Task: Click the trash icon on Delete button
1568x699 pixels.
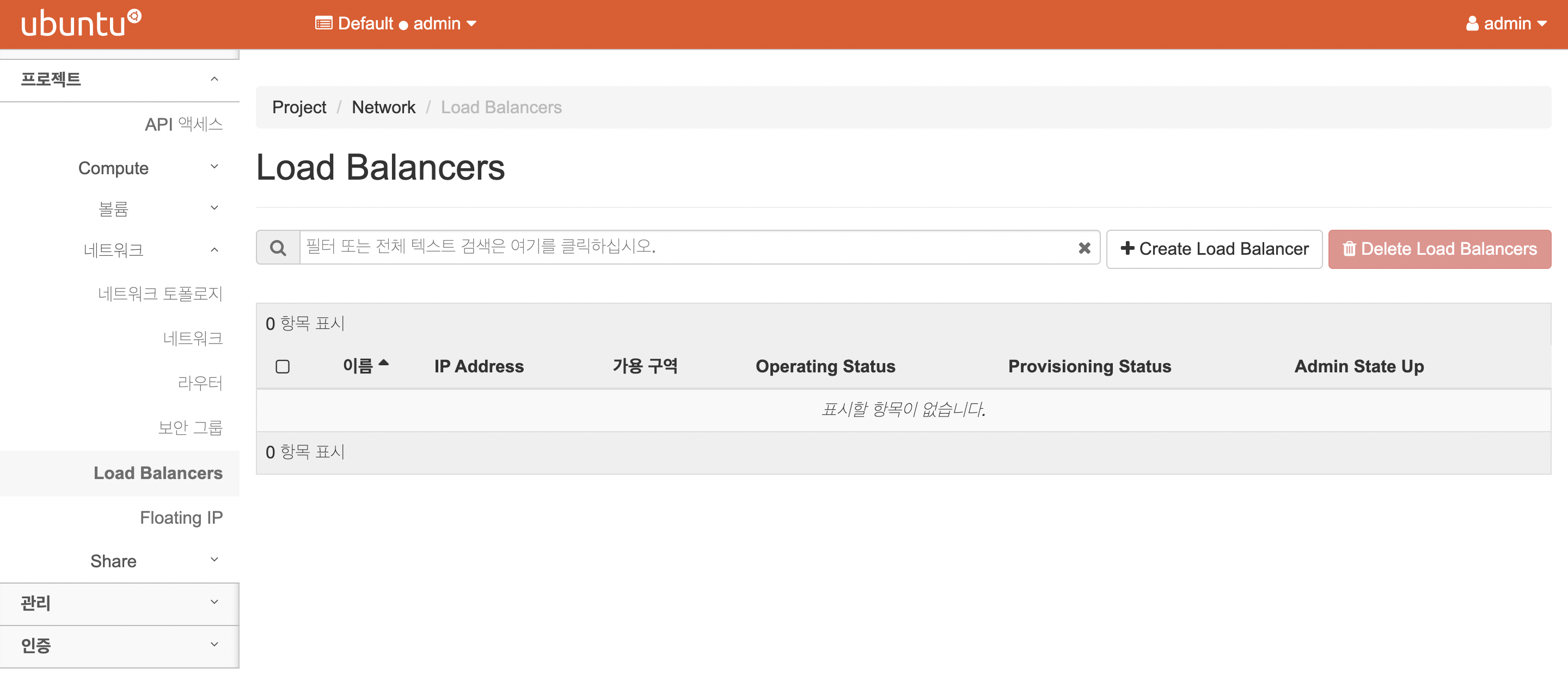Action: (1349, 248)
